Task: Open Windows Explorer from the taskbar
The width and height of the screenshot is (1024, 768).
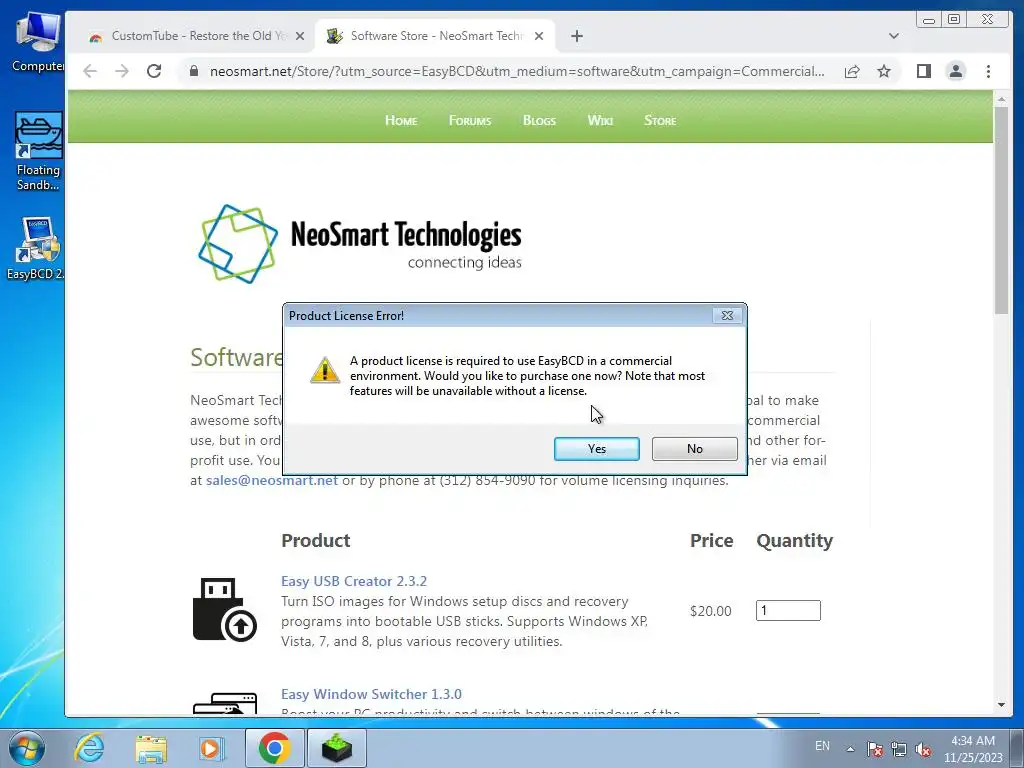Action: coord(151,748)
